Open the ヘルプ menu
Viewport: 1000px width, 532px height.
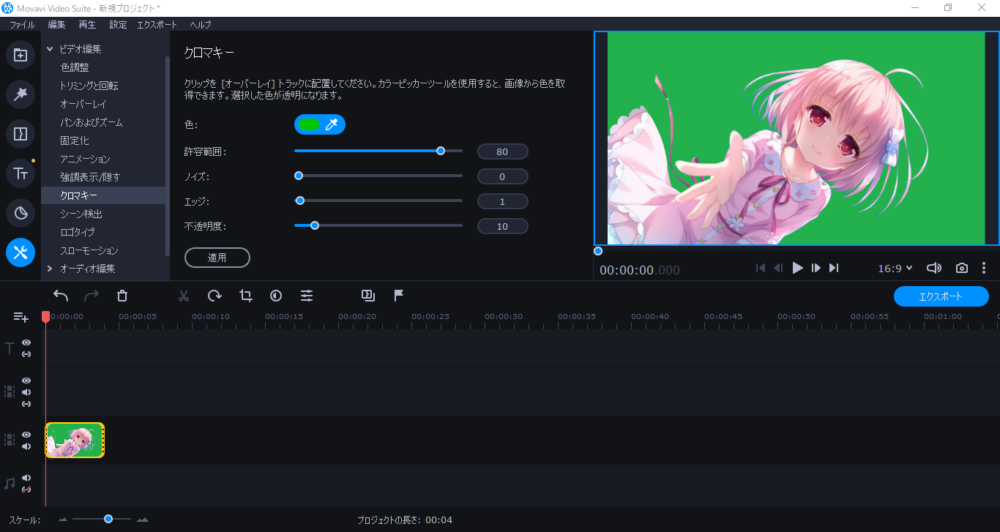tap(200, 25)
